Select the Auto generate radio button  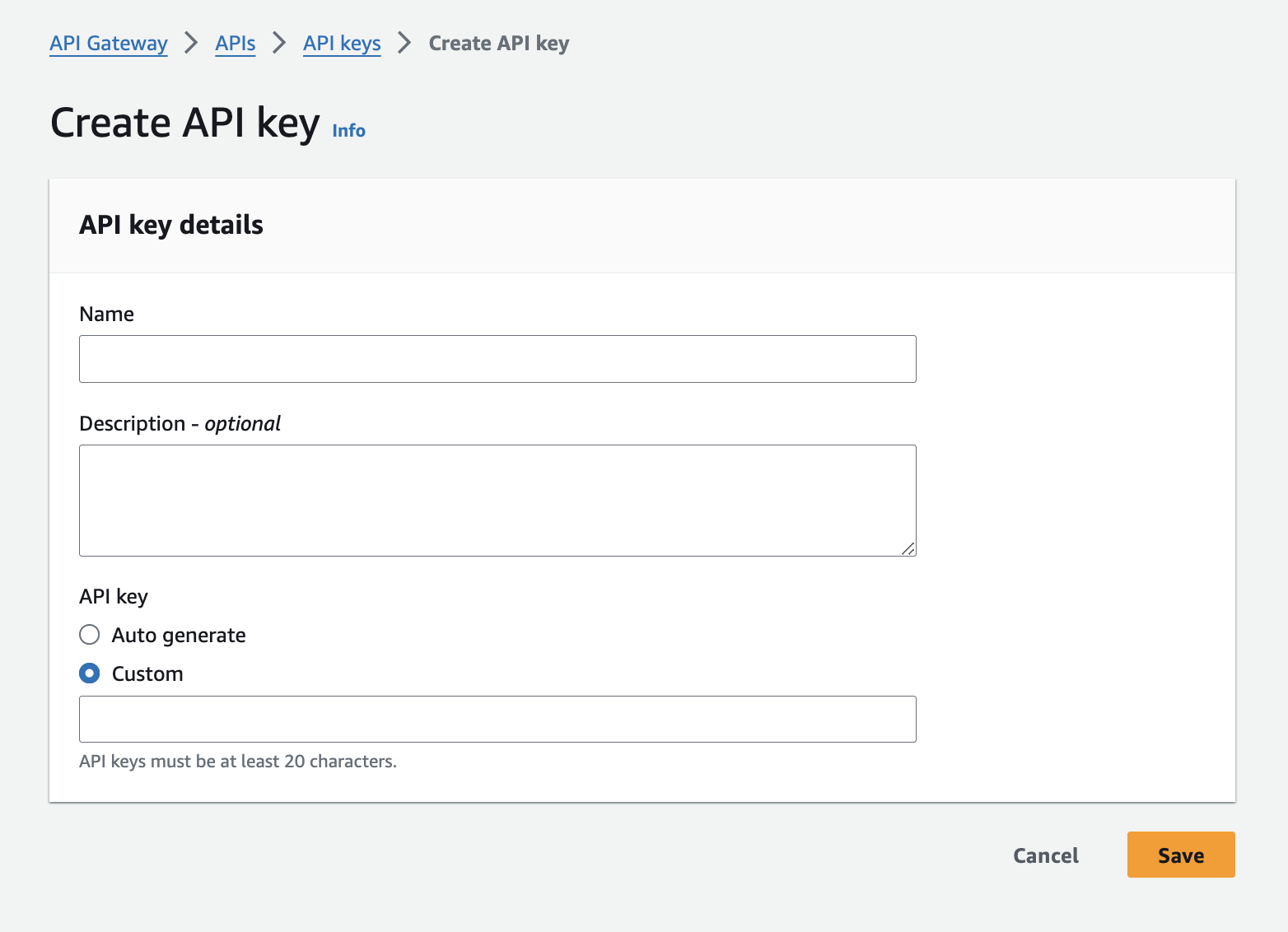90,635
